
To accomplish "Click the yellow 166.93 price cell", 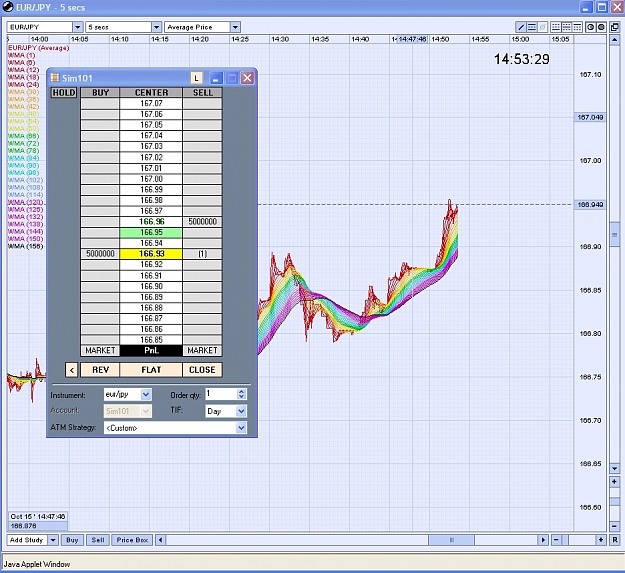I will tap(151, 254).
